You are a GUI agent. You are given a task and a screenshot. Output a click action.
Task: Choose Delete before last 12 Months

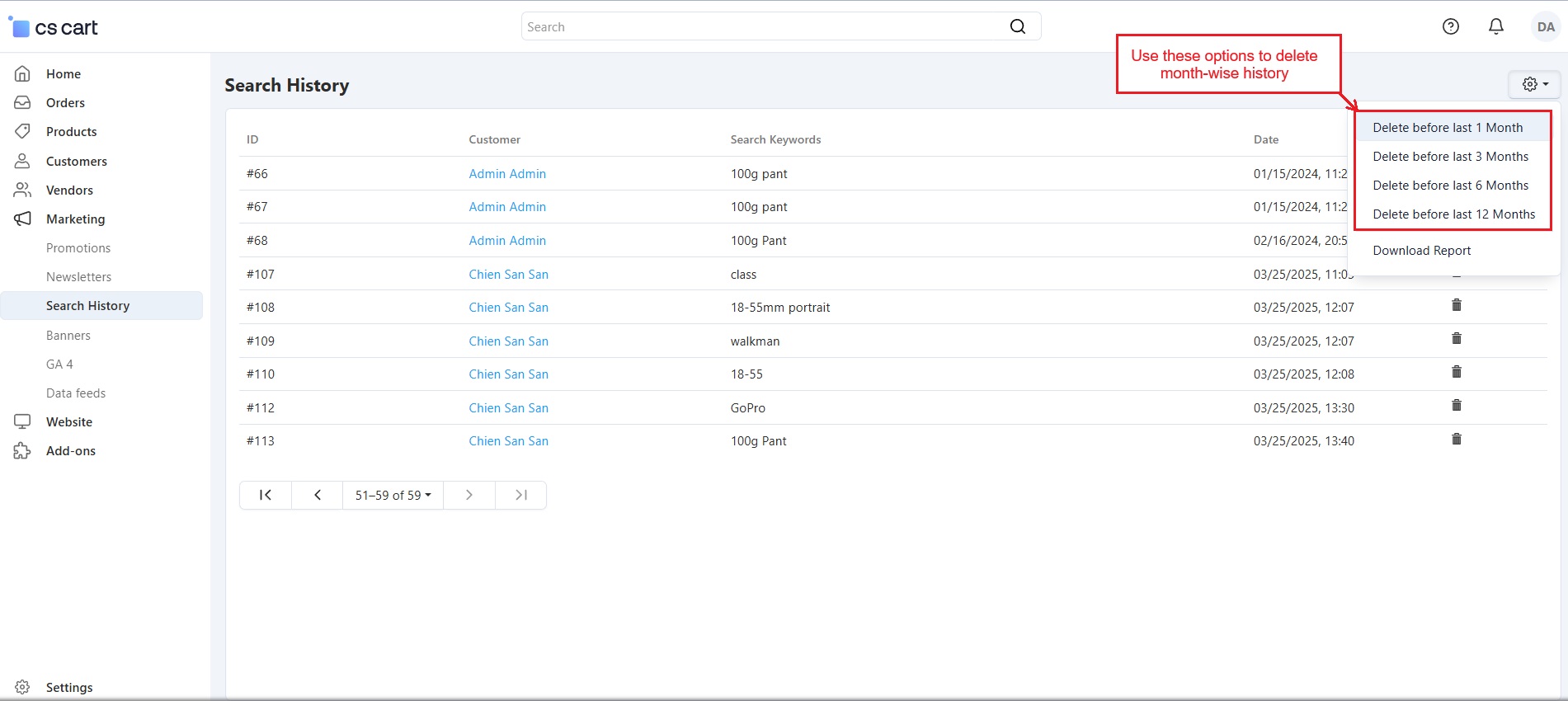click(x=1453, y=214)
